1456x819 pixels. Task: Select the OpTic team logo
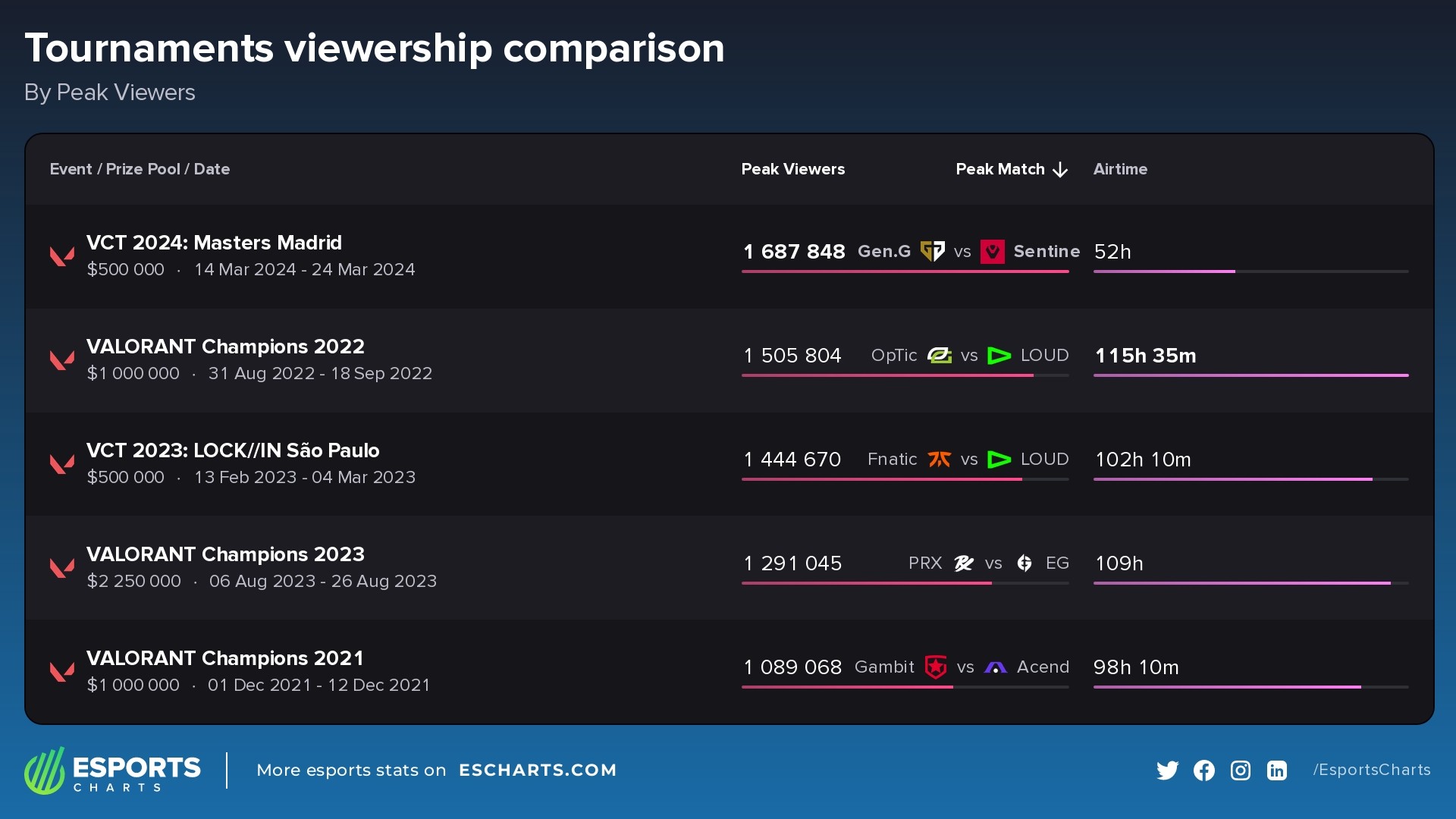tap(939, 355)
